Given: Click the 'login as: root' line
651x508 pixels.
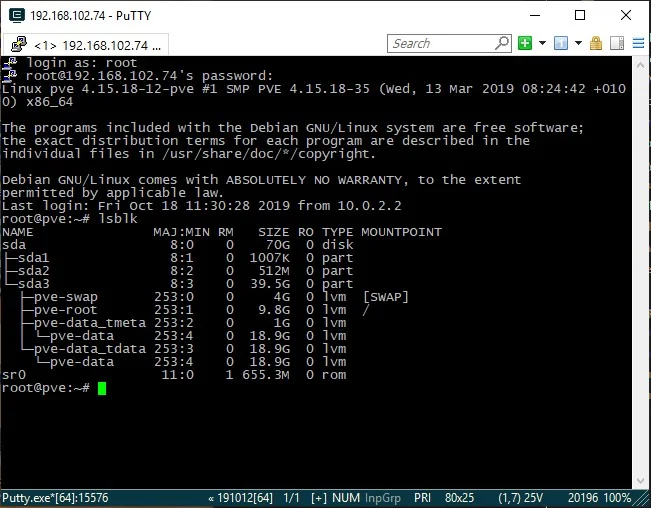Looking at the screenshot, I should (x=82, y=63).
